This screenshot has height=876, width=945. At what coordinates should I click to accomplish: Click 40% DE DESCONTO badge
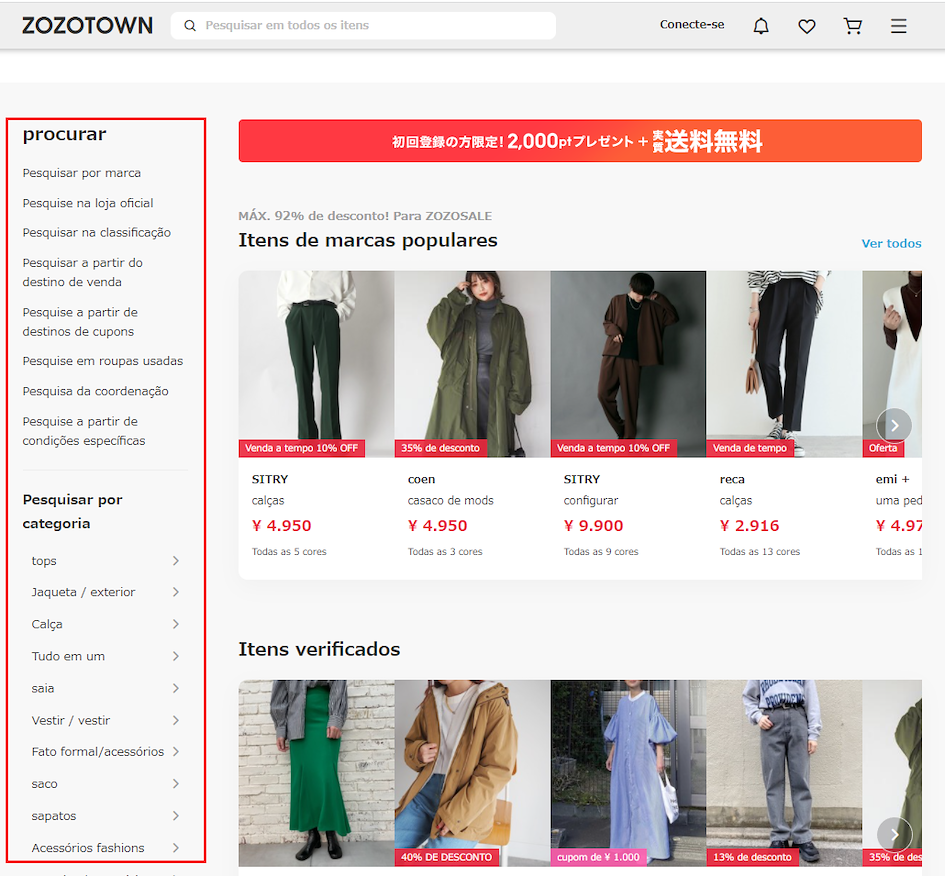coord(447,857)
